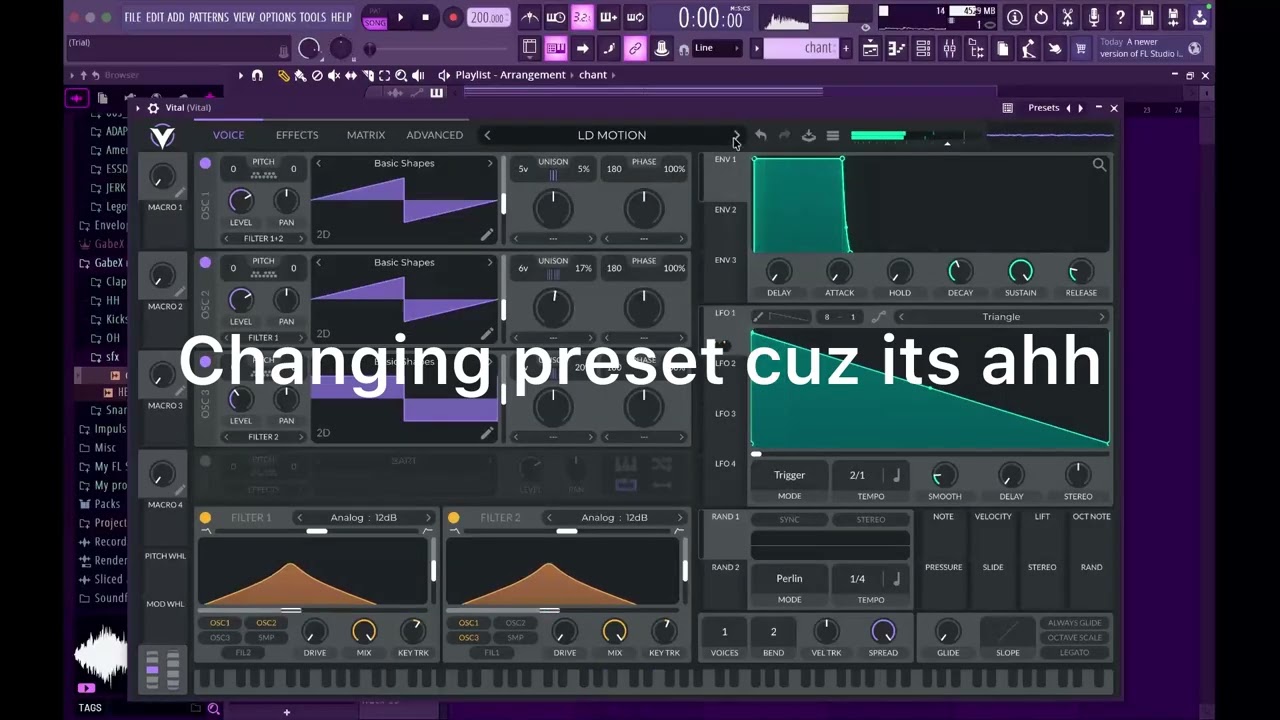Go to next preset arrow beside LD MOTION
The height and width of the screenshot is (720, 1280).
click(736, 135)
